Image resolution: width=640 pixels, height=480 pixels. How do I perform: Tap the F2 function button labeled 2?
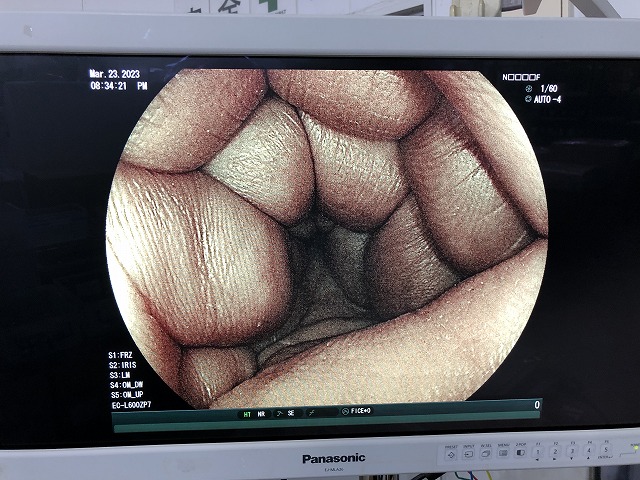point(555,451)
